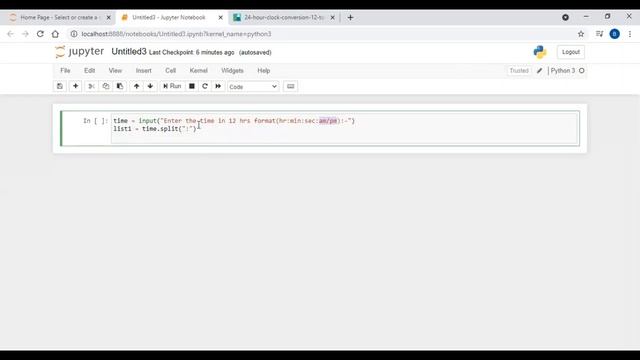Click the pencil edit mode indicator
This screenshot has height=360, width=640.
(540, 71)
